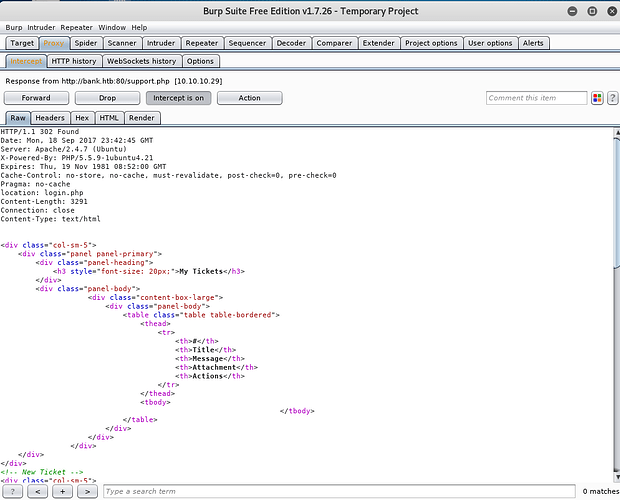Open the Action dropdown button
620x500 pixels.
249,98
